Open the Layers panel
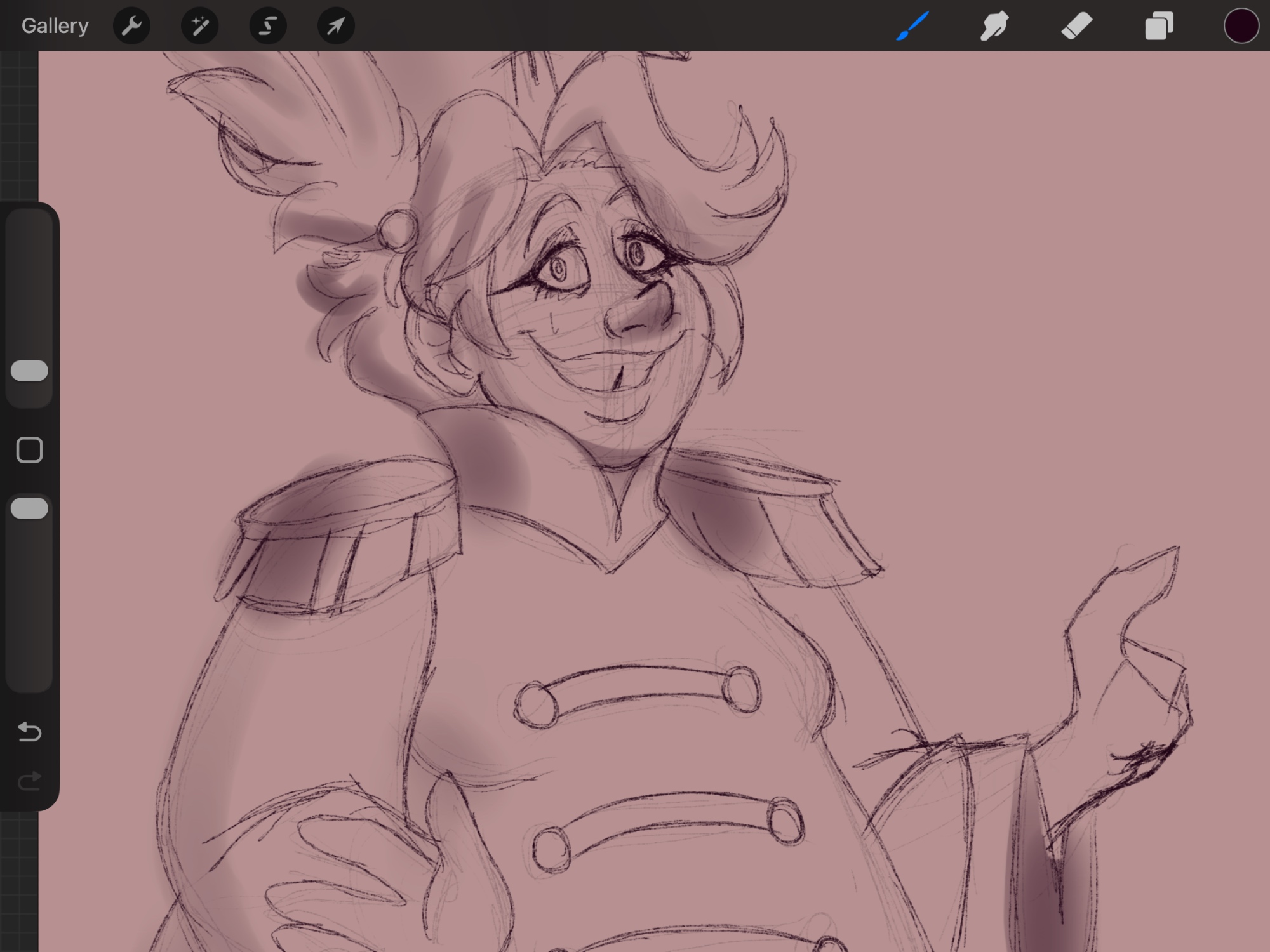Image resolution: width=1270 pixels, height=952 pixels. [1159, 26]
